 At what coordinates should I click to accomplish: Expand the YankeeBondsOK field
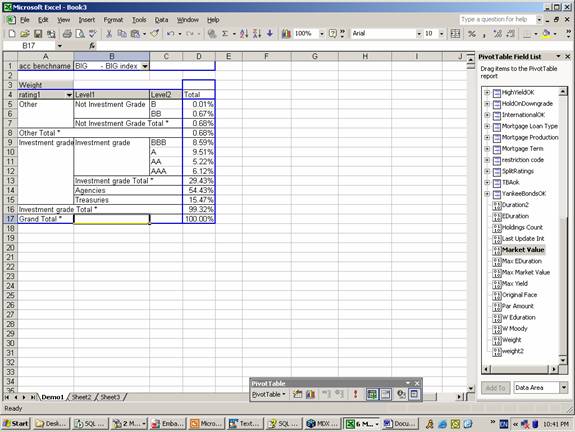[487, 194]
